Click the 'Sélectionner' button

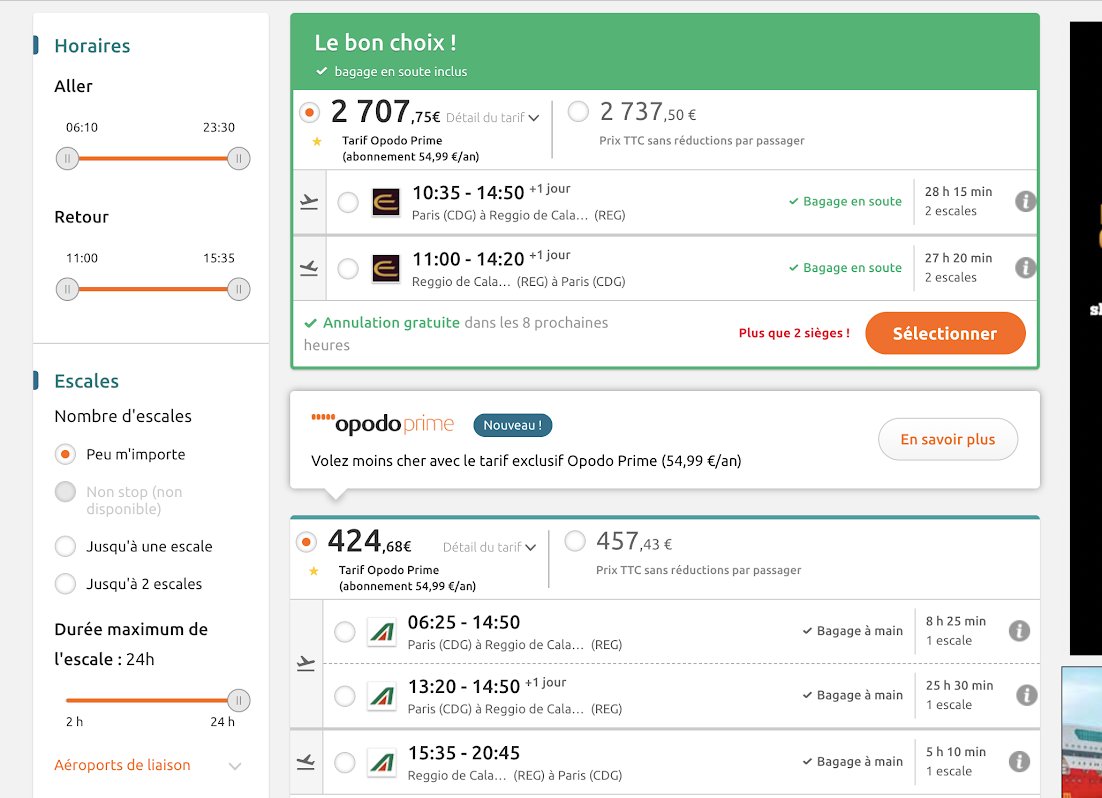944,332
